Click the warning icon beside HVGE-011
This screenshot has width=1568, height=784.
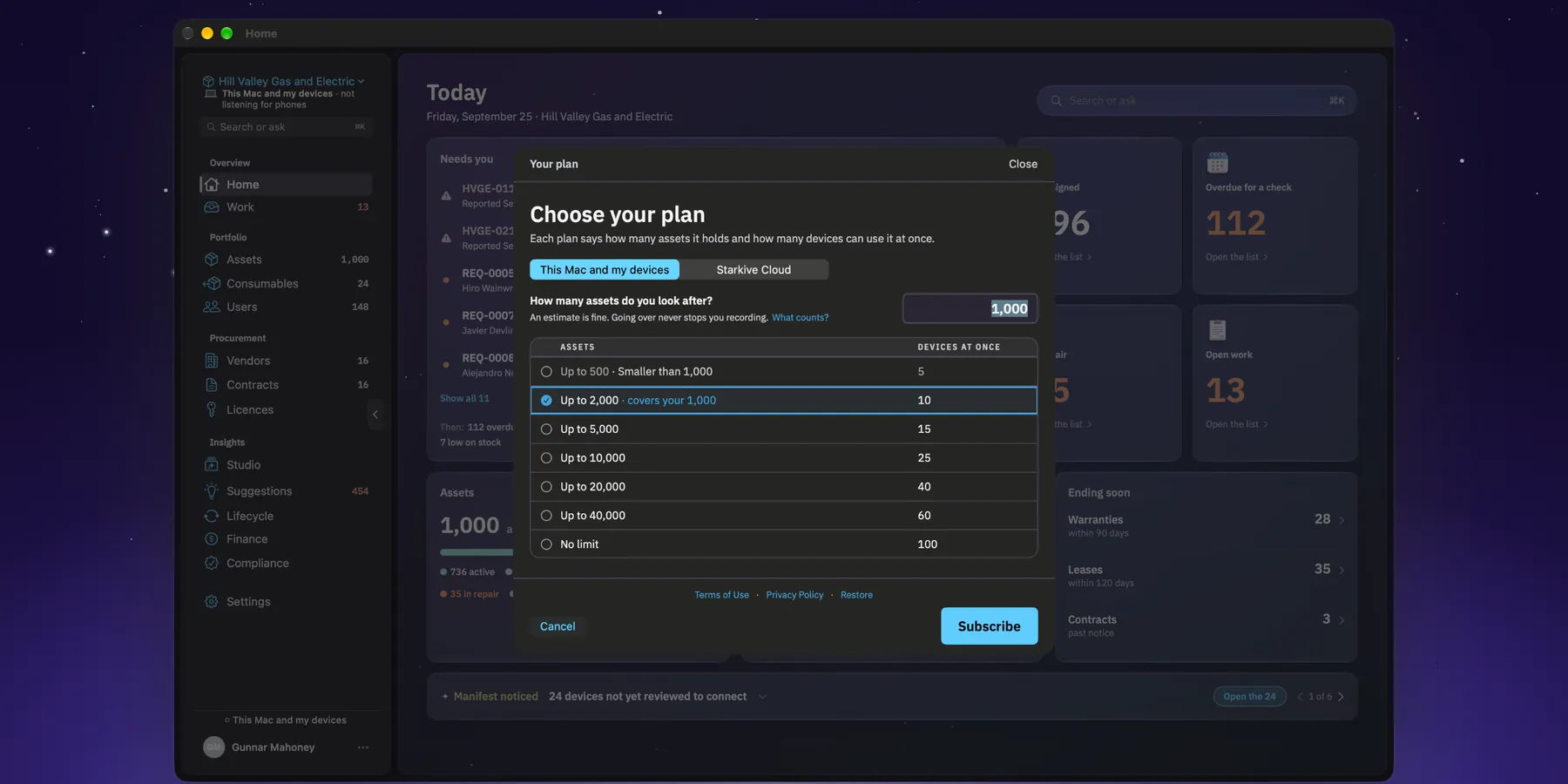(x=446, y=196)
